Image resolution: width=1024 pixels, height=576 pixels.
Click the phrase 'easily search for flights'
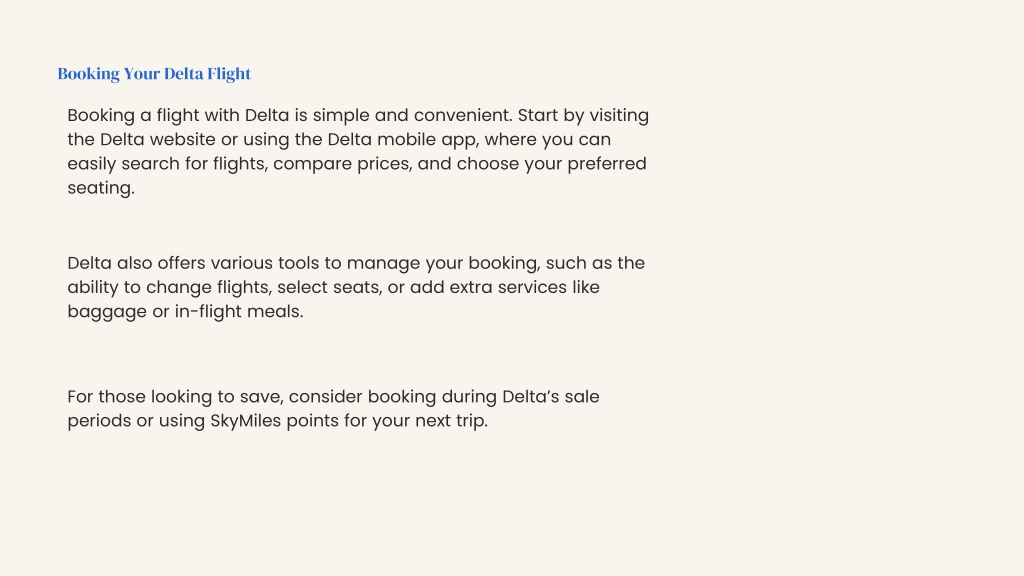[x=167, y=164]
